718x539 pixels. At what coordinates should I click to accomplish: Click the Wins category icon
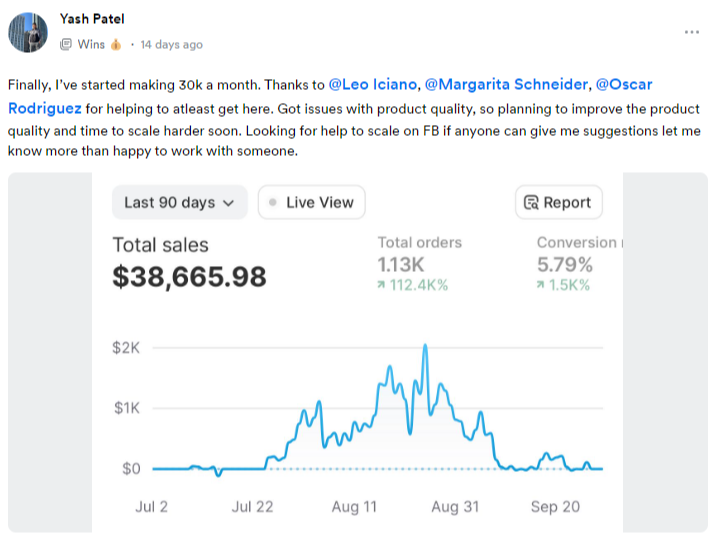point(66,45)
